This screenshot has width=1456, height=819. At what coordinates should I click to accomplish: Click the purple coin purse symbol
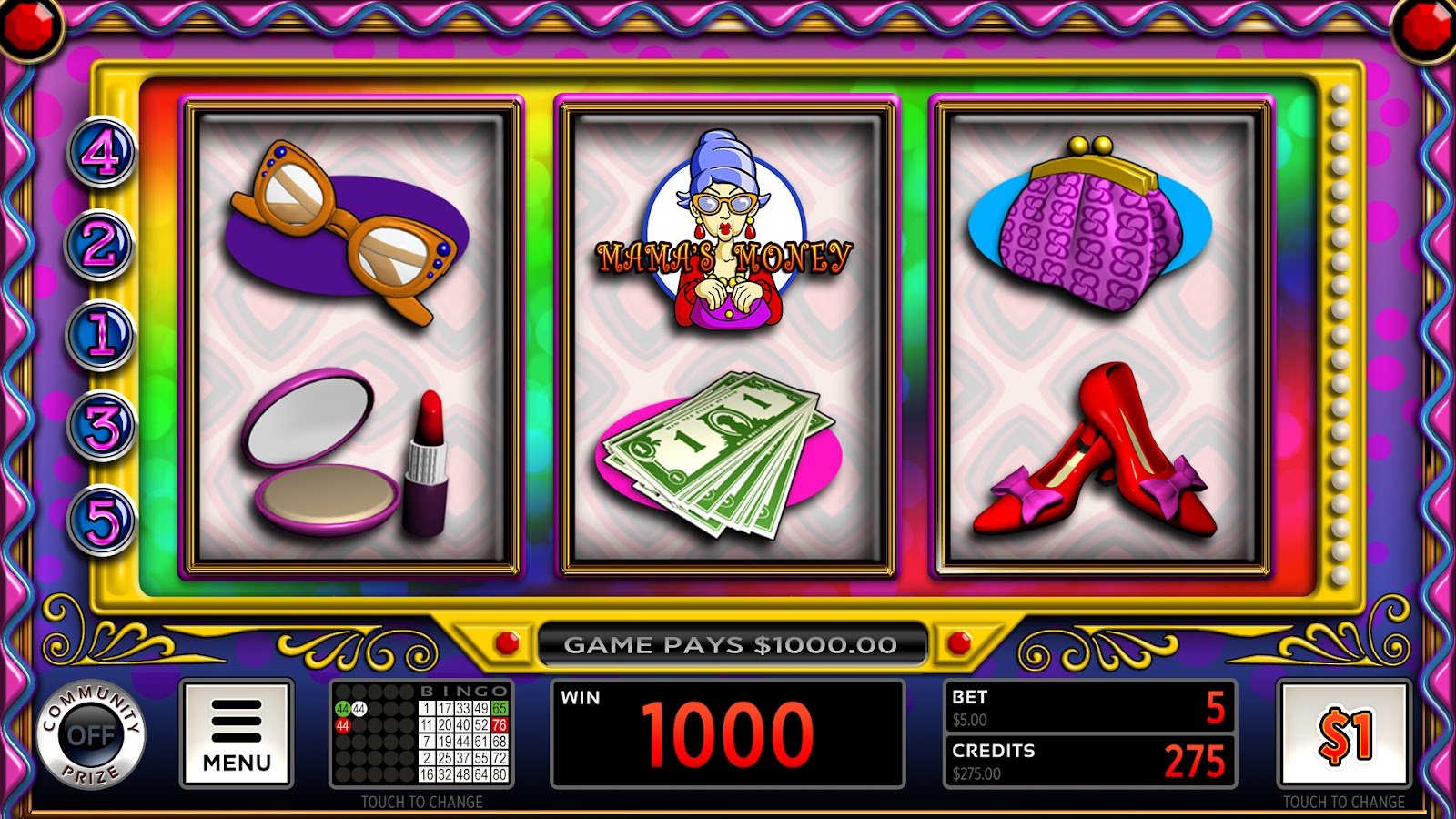pyautogui.click(x=1090, y=224)
